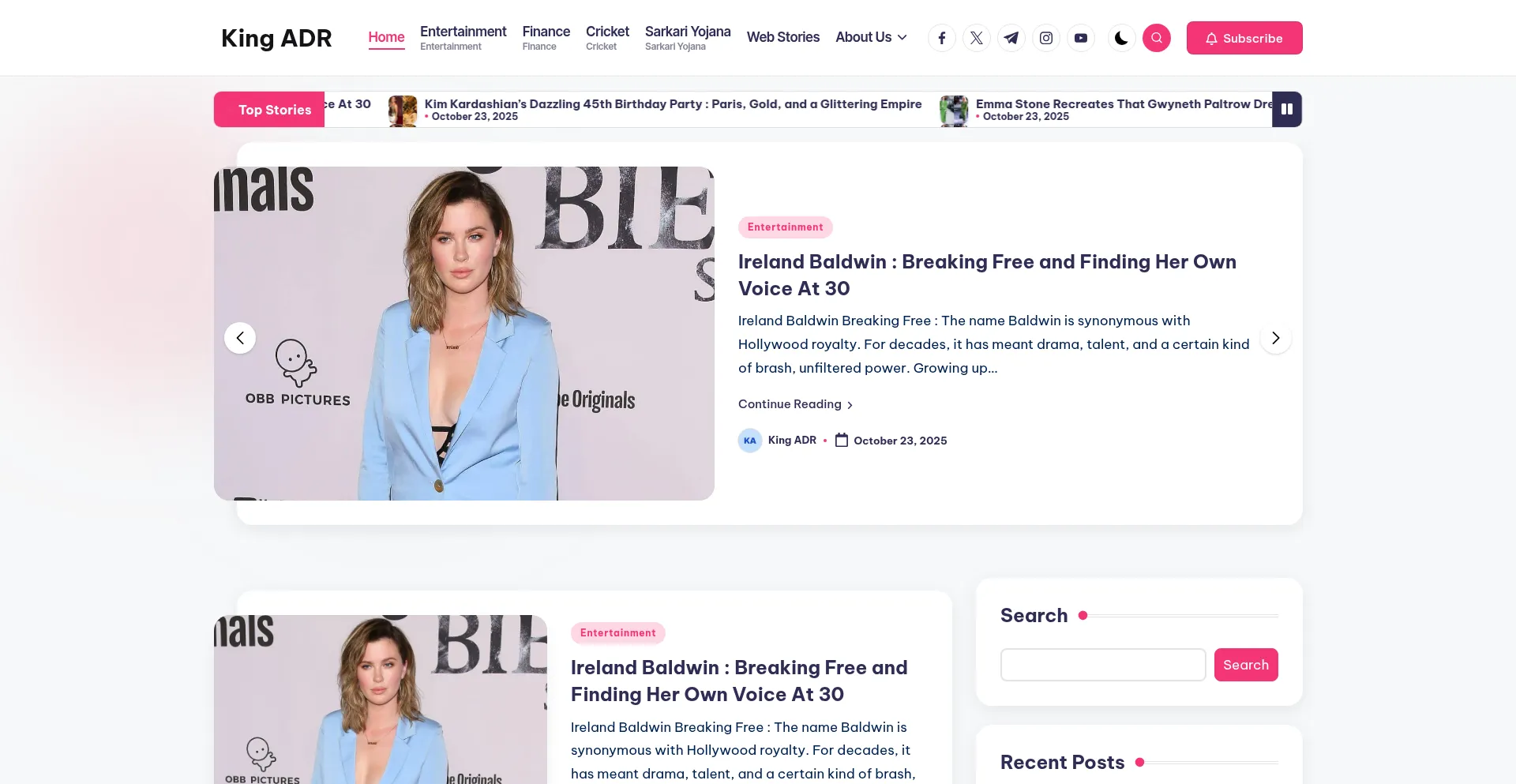Image resolution: width=1516 pixels, height=784 pixels.
Task: Open the Web Stories menu item
Action: [x=783, y=37]
